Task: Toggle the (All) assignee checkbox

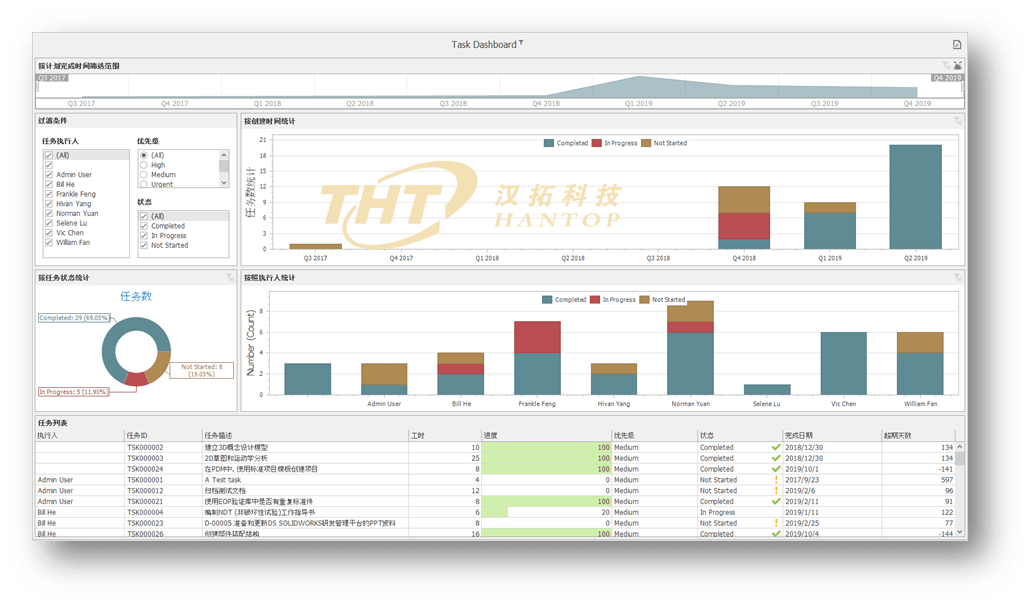Action: coord(49,155)
